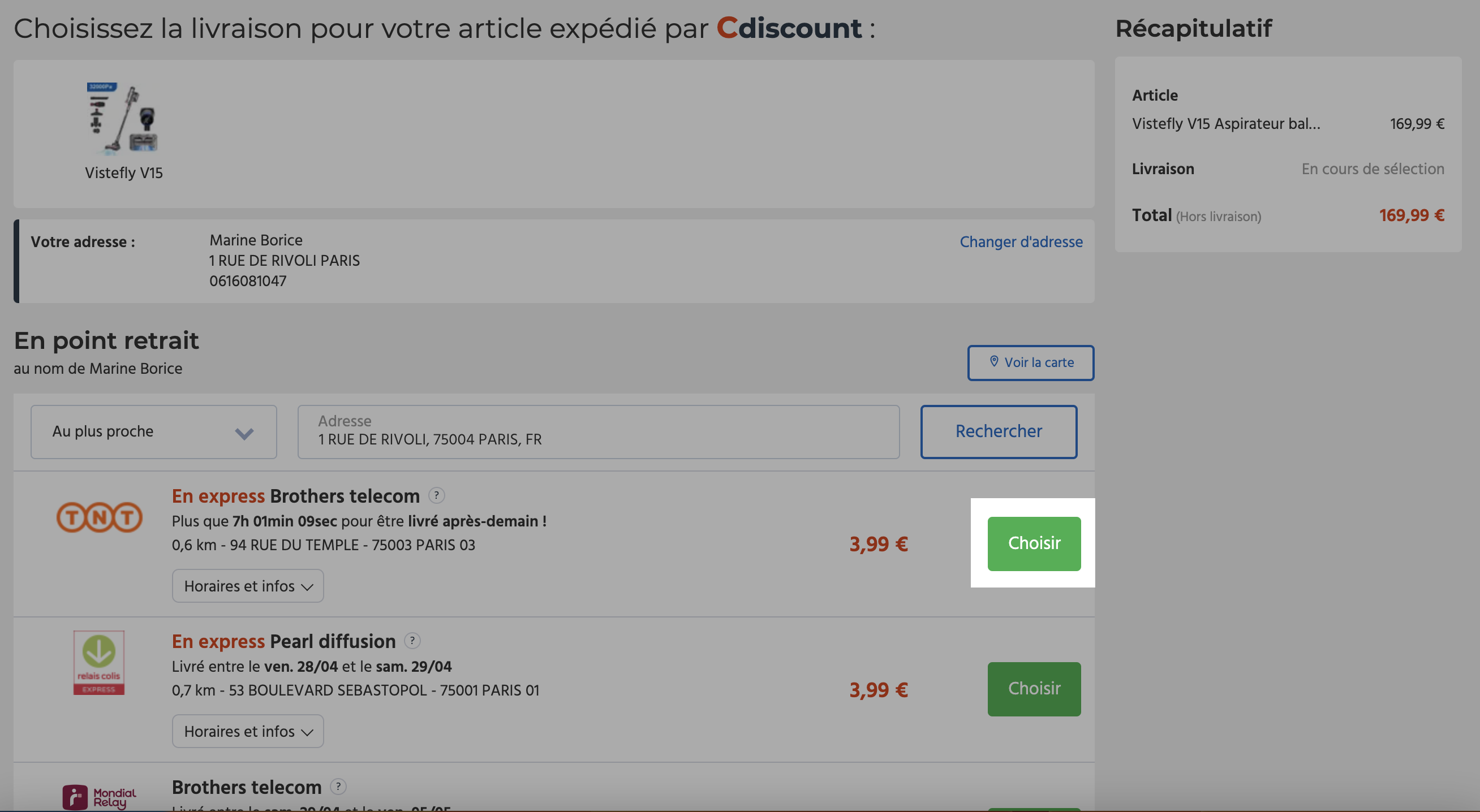Viewport: 1480px width, 812px height.
Task: Open the 'Au plus proche' sort dropdown
Action: coord(153,432)
